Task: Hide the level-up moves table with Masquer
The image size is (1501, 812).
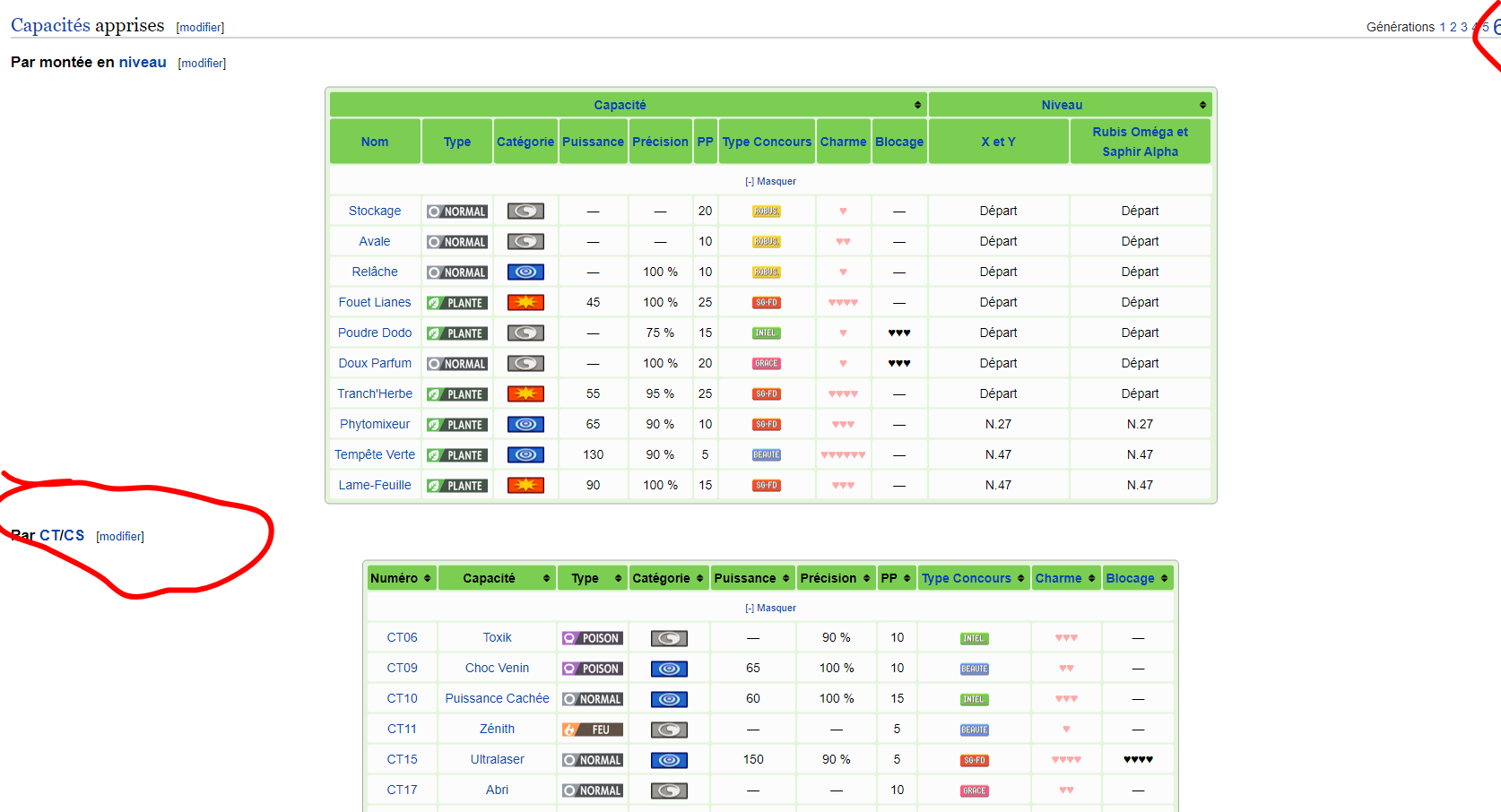Action: click(x=770, y=181)
